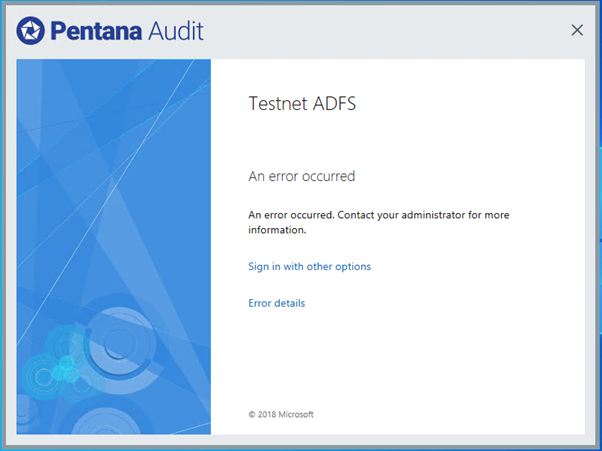
Task: Click the blue ADFS illustration image
Action: coord(114,247)
